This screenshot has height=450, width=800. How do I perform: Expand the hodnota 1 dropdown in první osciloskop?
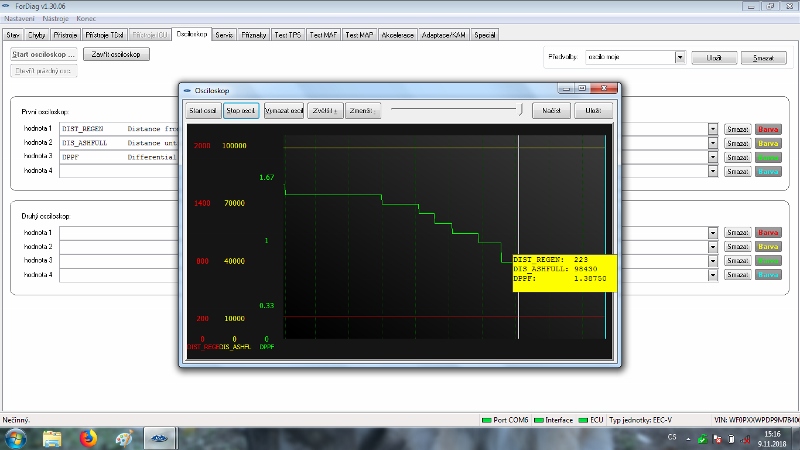tap(713, 129)
